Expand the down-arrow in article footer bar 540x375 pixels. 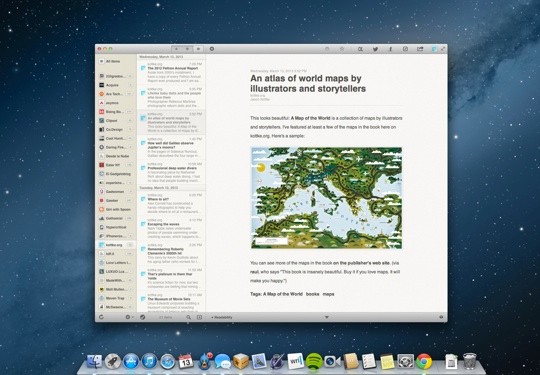pyautogui.click(x=326, y=317)
